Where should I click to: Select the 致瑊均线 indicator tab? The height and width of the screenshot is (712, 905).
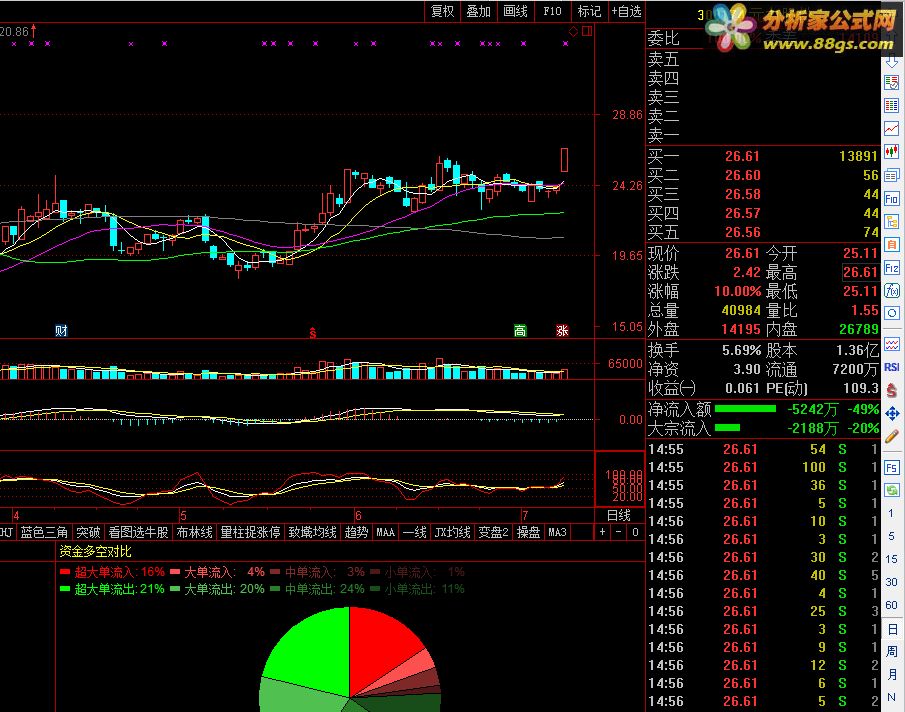click(312, 532)
